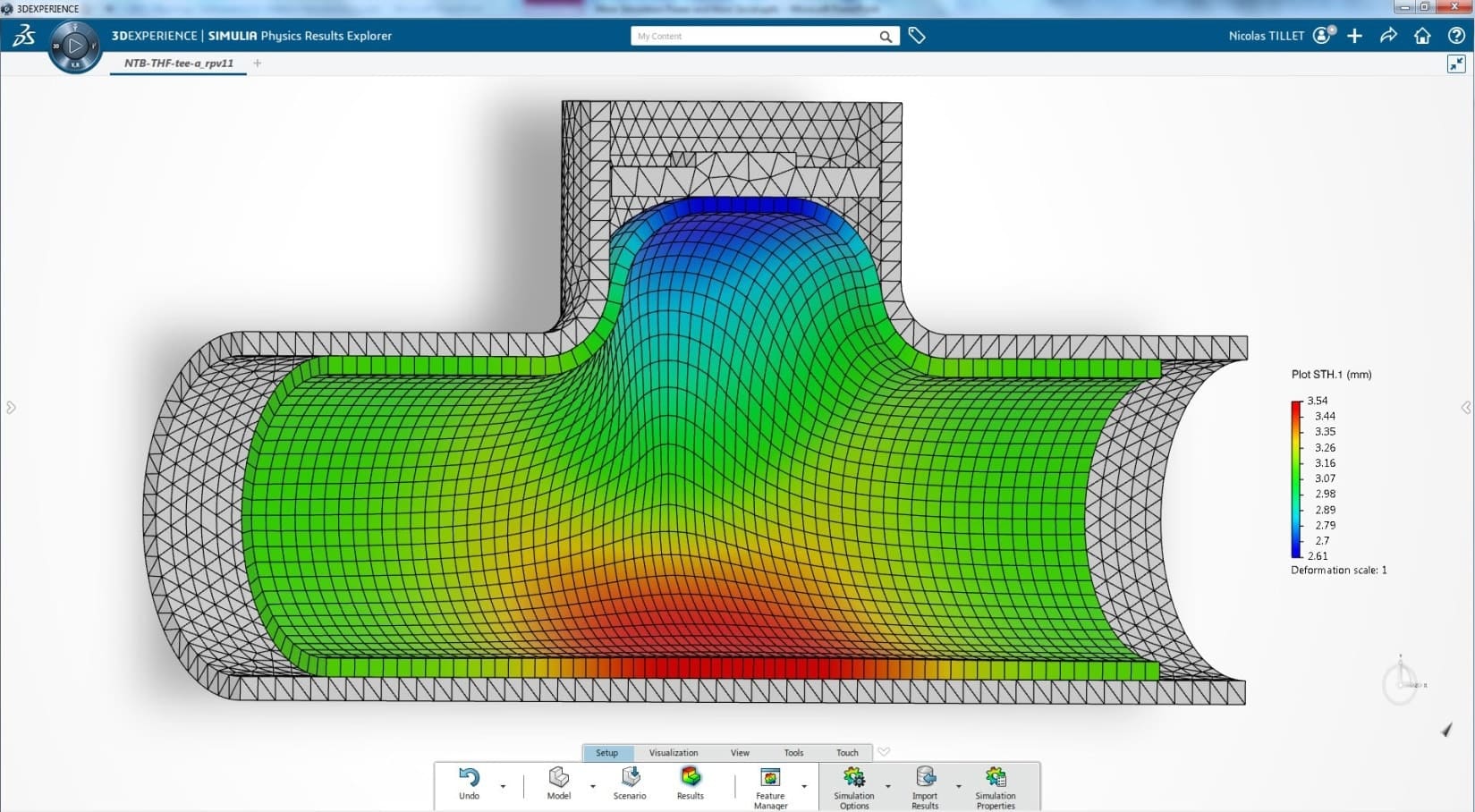Expand the left side panel arrow

click(11, 408)
